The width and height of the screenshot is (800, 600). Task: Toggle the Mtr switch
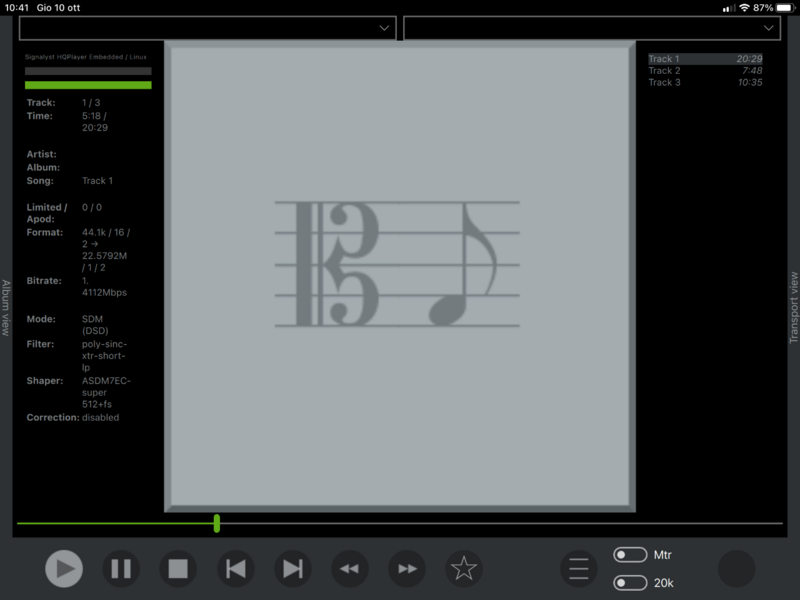click(630, 555)
